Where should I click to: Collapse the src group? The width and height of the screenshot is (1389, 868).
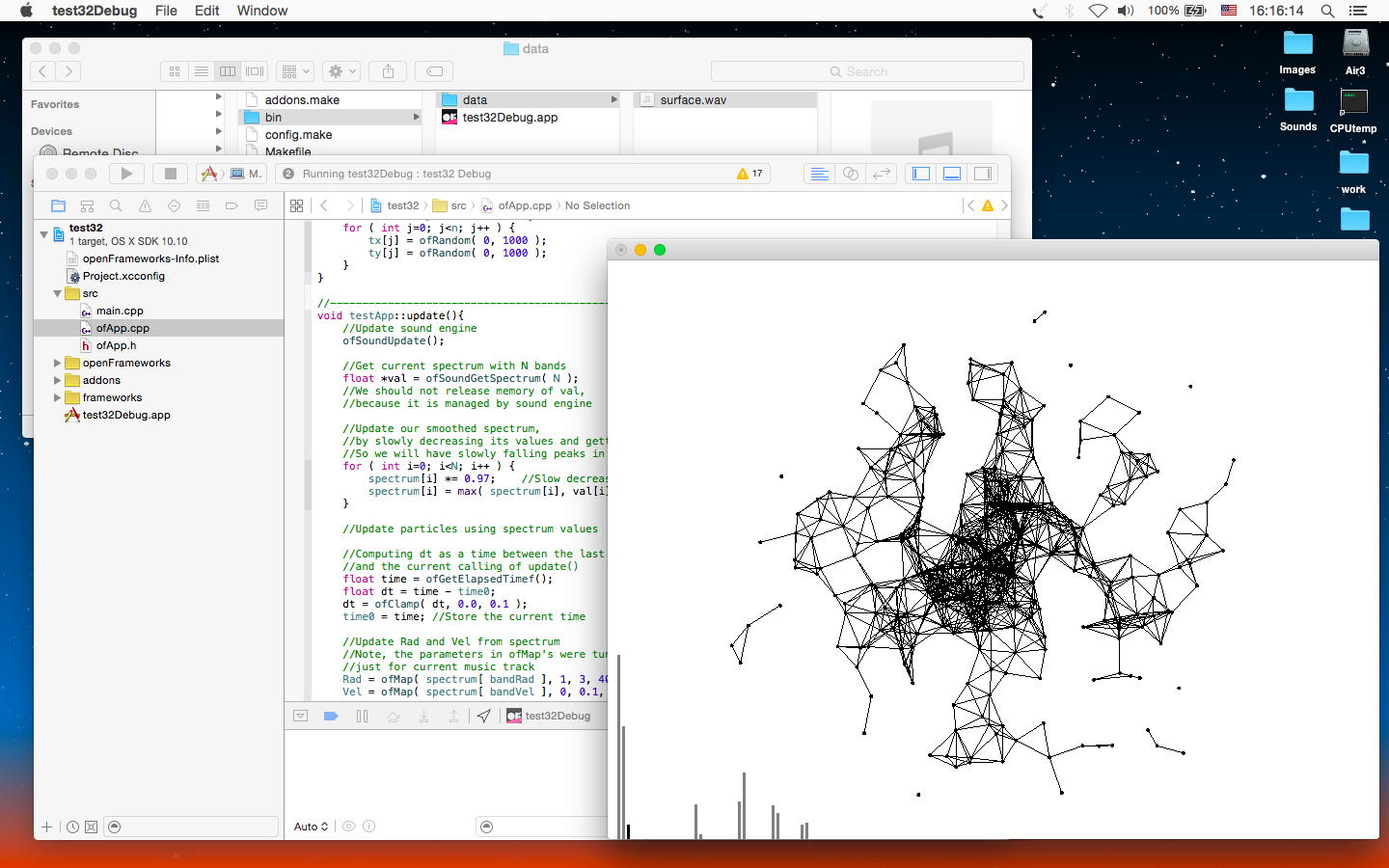(x=57, y=293)
